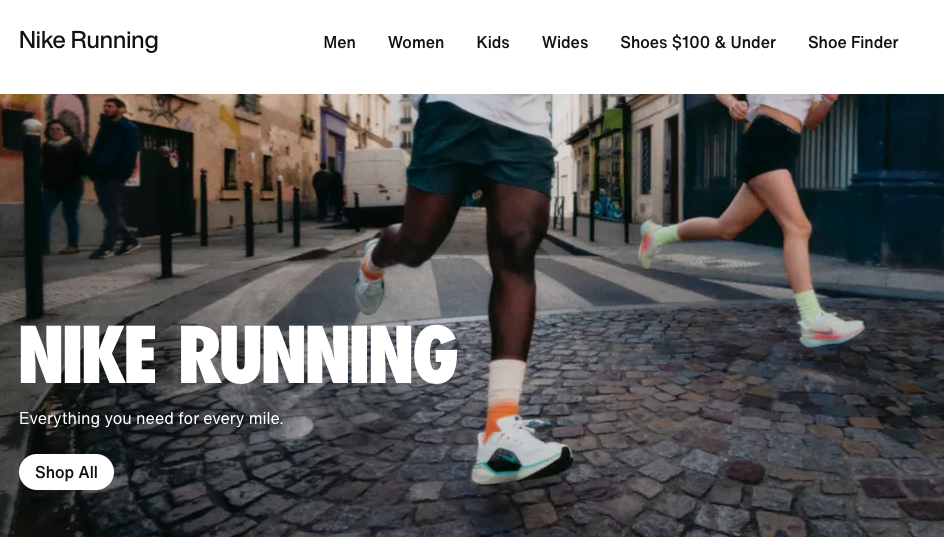Go to the Kids section
944x537 pixels.
point(493,43)
